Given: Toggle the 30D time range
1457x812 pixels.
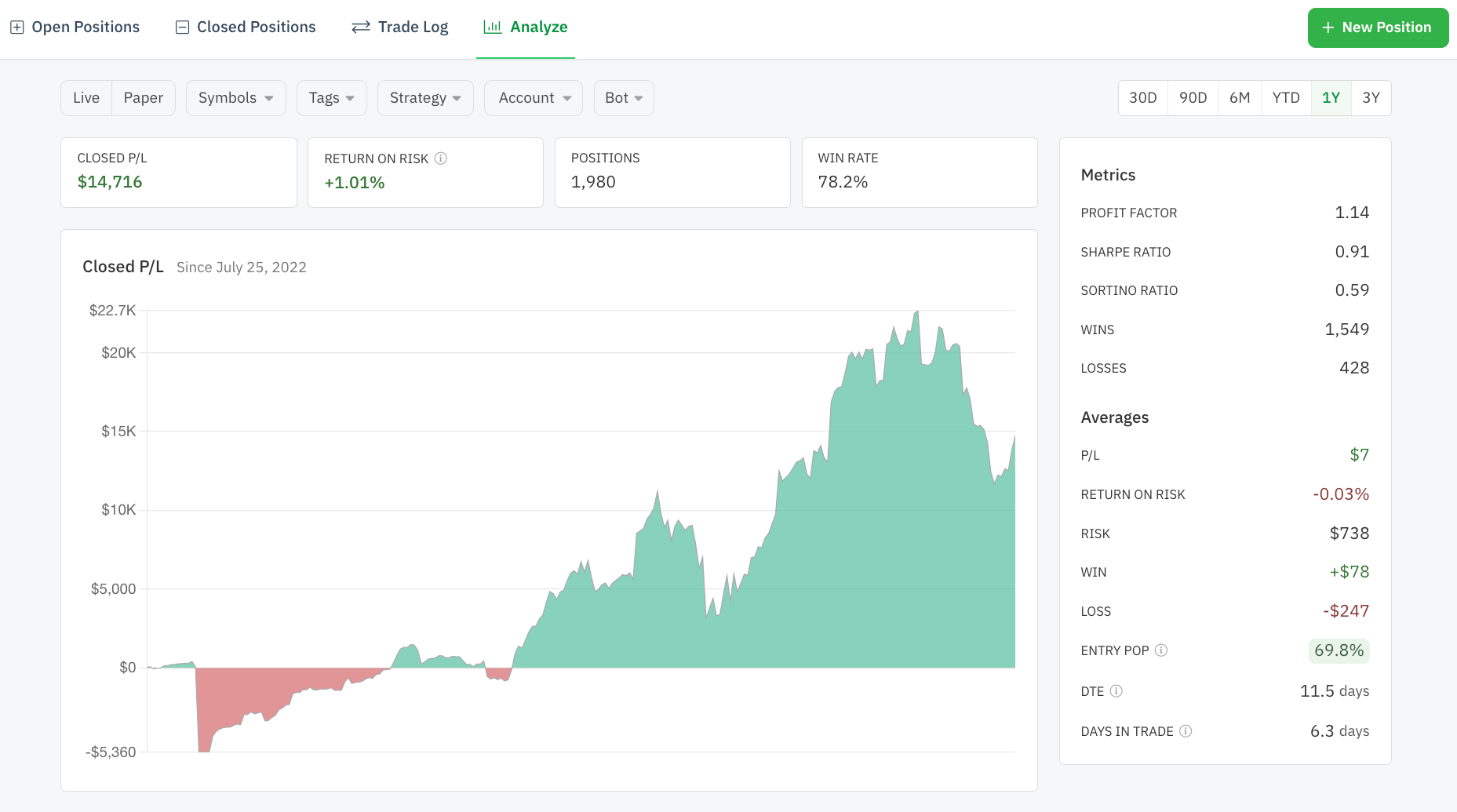Looking at the screenshot, I should pos(1142,97).
